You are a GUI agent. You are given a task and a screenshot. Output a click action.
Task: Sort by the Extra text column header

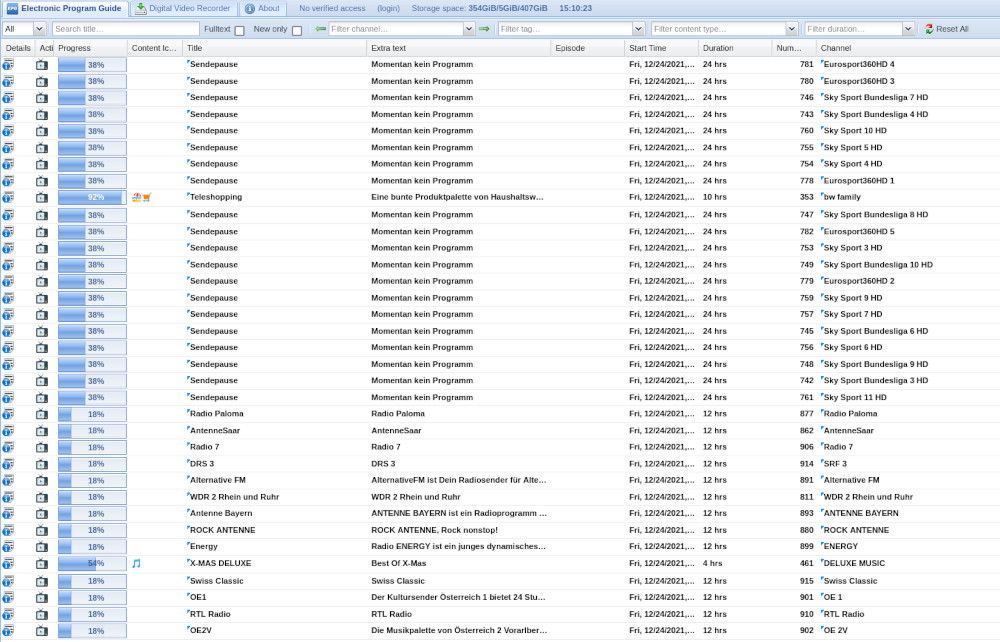(459, 48)
